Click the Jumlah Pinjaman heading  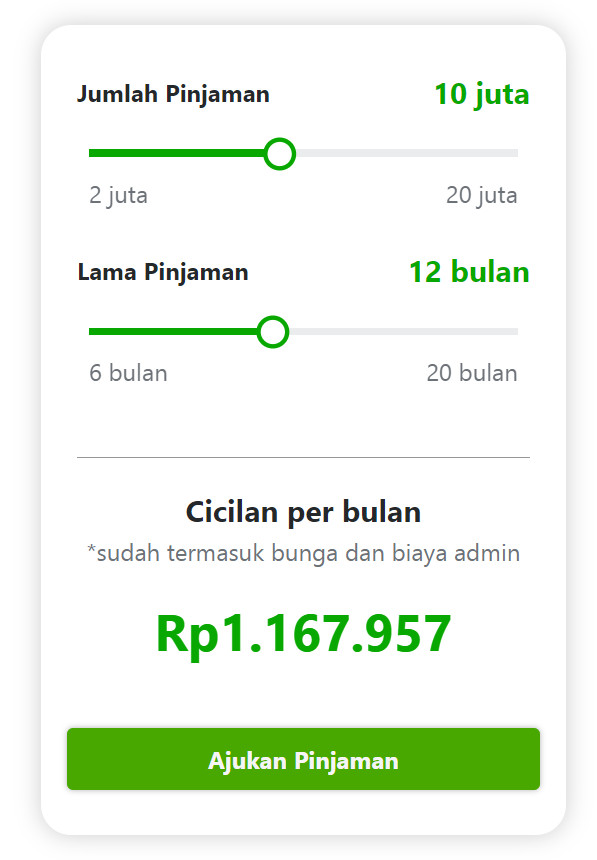(174, 94)
